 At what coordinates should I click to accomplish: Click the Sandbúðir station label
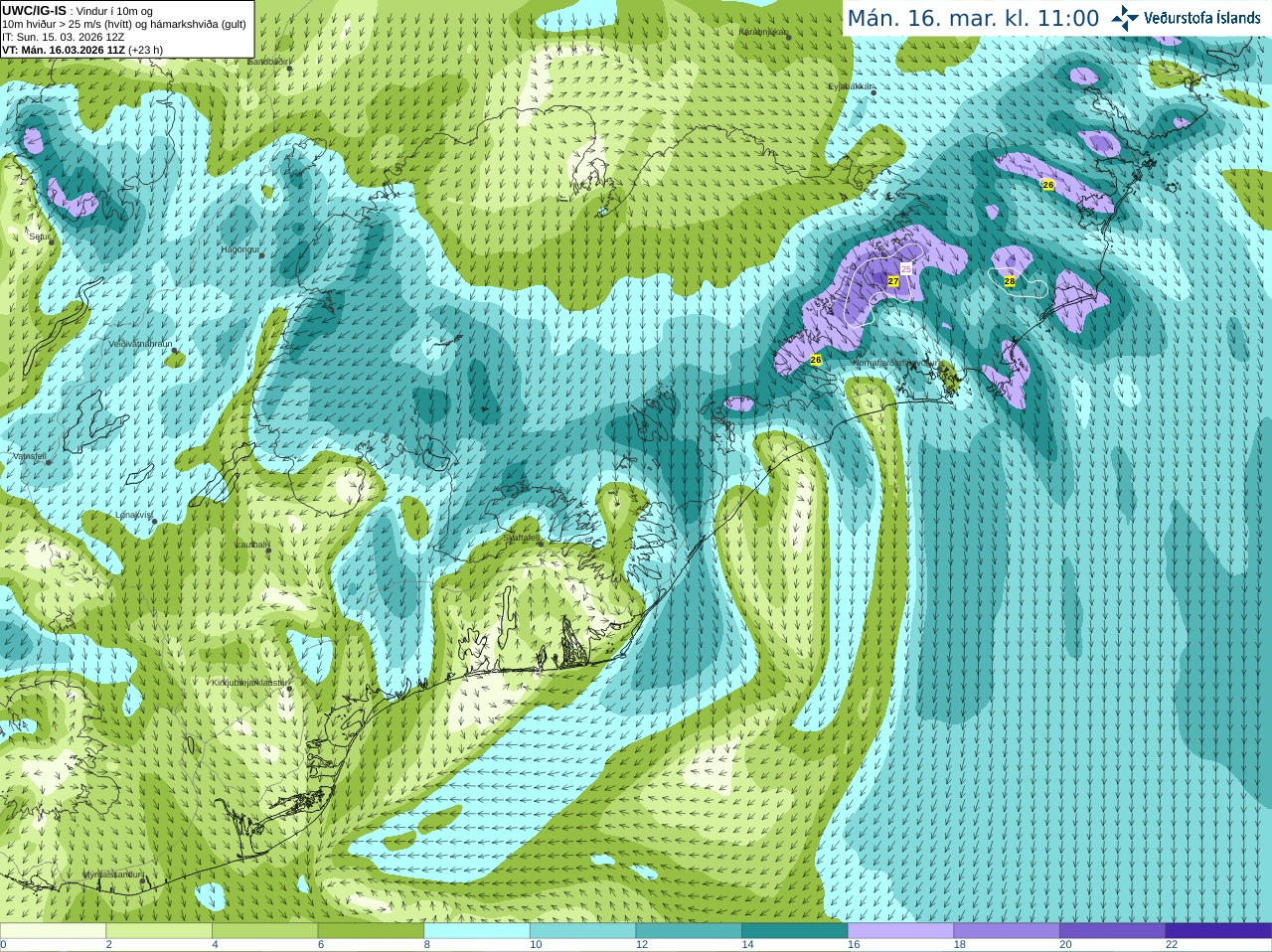pos(268,62)
